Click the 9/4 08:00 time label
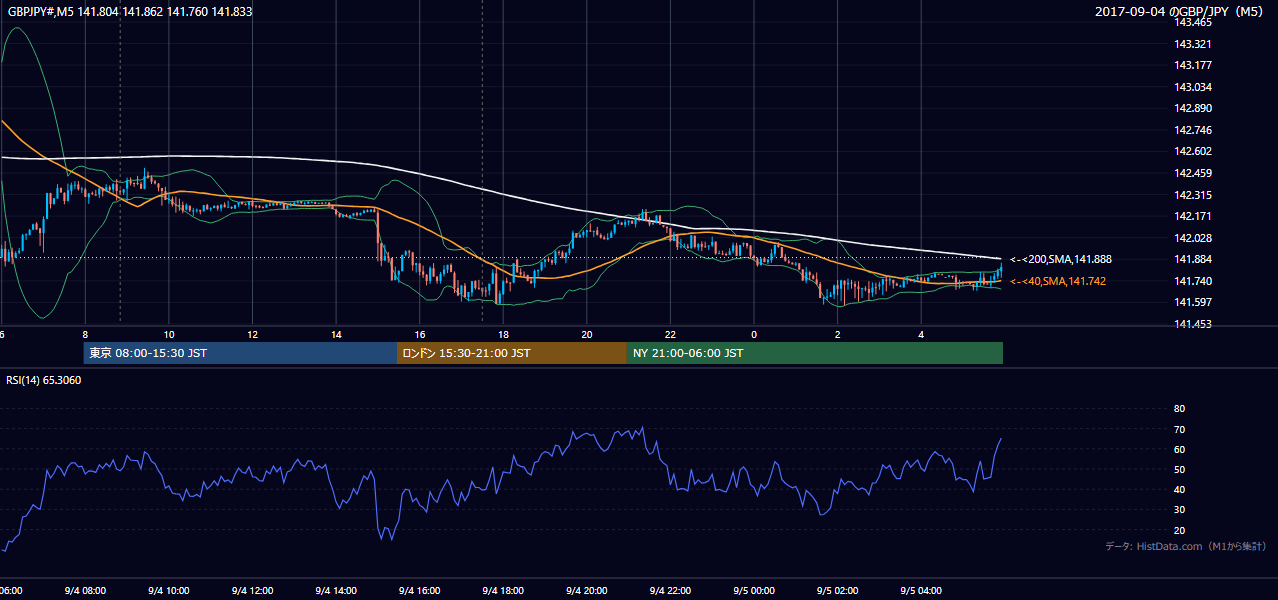The height and width of the screenshot is (600, 1278). click(85, 590)
